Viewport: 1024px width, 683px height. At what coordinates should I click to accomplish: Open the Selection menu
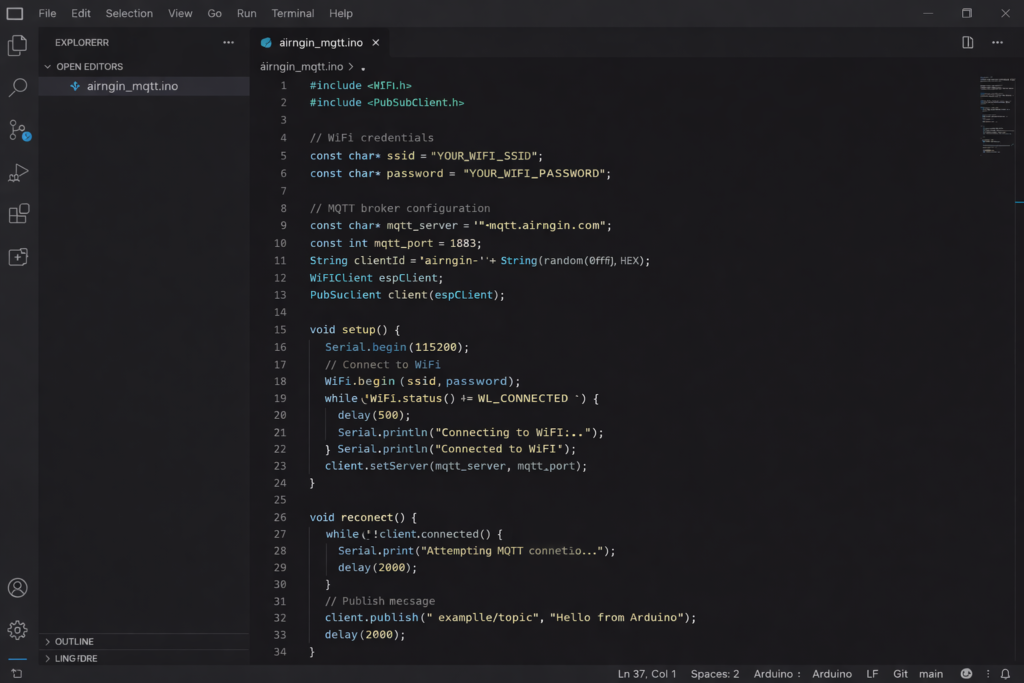pos(129,13)
